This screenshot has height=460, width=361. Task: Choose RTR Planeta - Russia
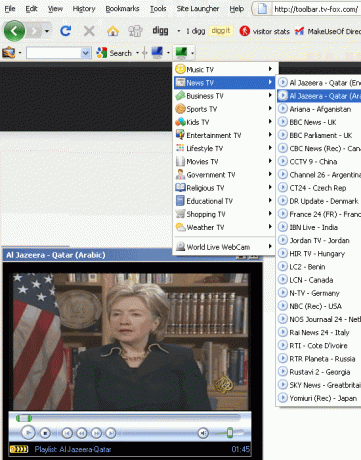[x=319, y=359]
